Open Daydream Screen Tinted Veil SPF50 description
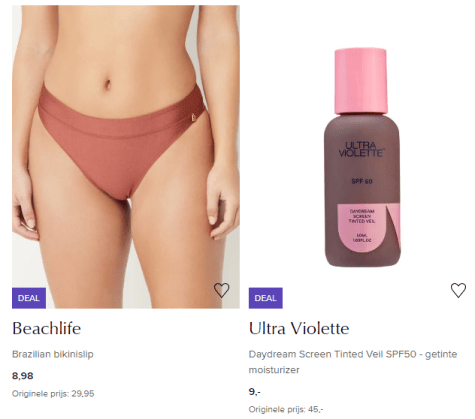Image resolution: width=475 pixels, height=419 pixels. [x=353, y=362]
